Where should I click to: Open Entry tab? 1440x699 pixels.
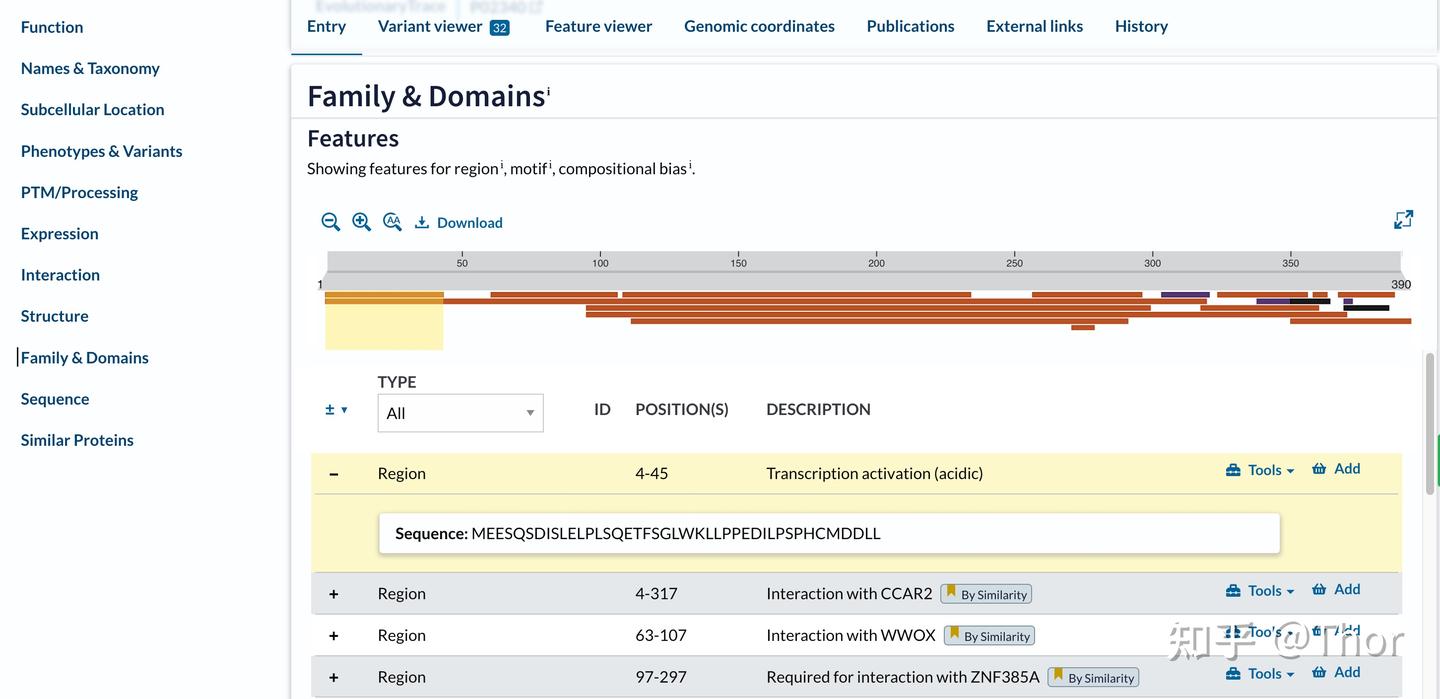pyautogui.click(x=326, y=26)
